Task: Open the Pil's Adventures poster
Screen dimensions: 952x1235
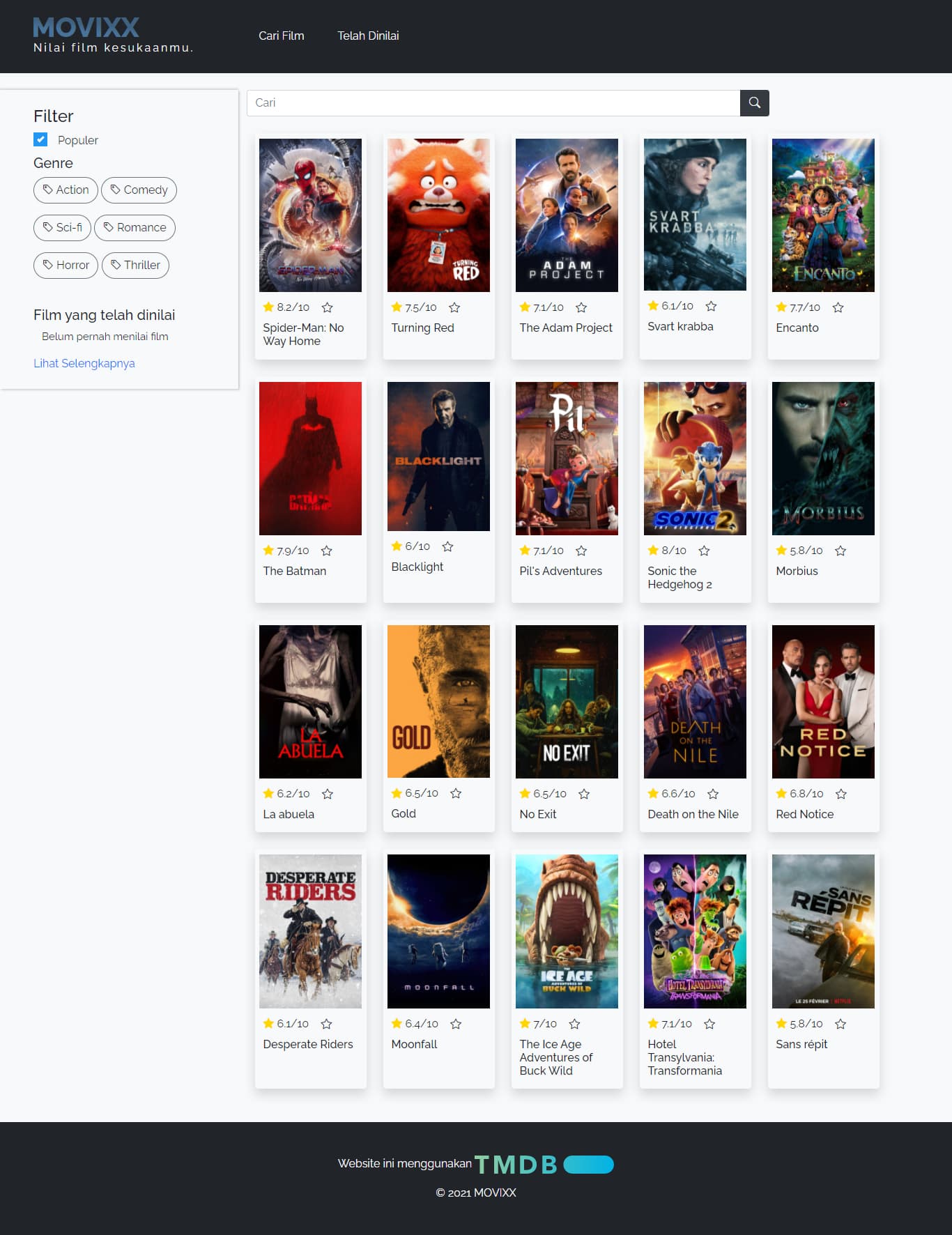Action: tap(567, 459)
